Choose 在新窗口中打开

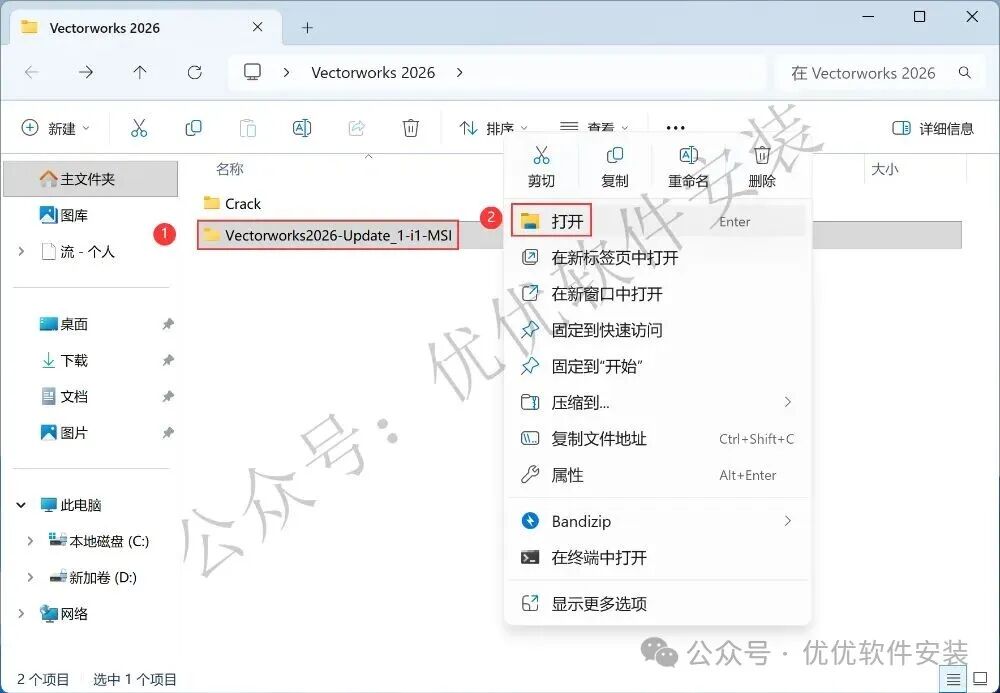pos(658,294)
